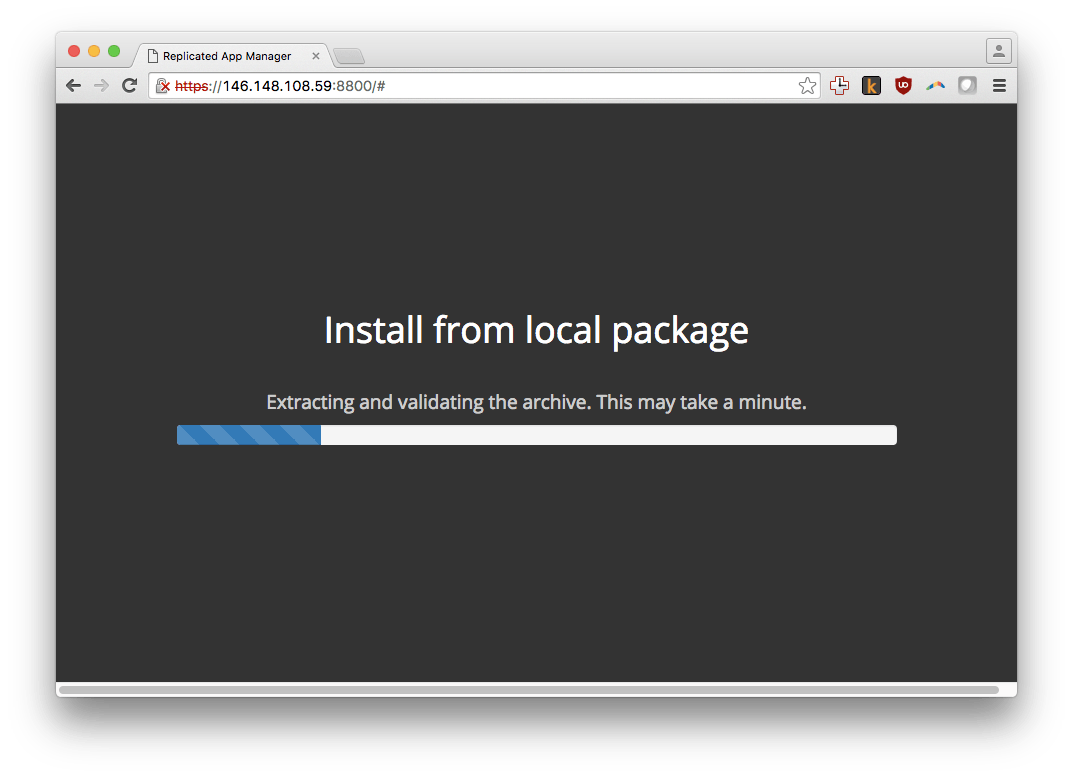The width and height of the screenshot is (1073, 777).
Task: Maximize the window with the green button
Action: coord(114,51)
